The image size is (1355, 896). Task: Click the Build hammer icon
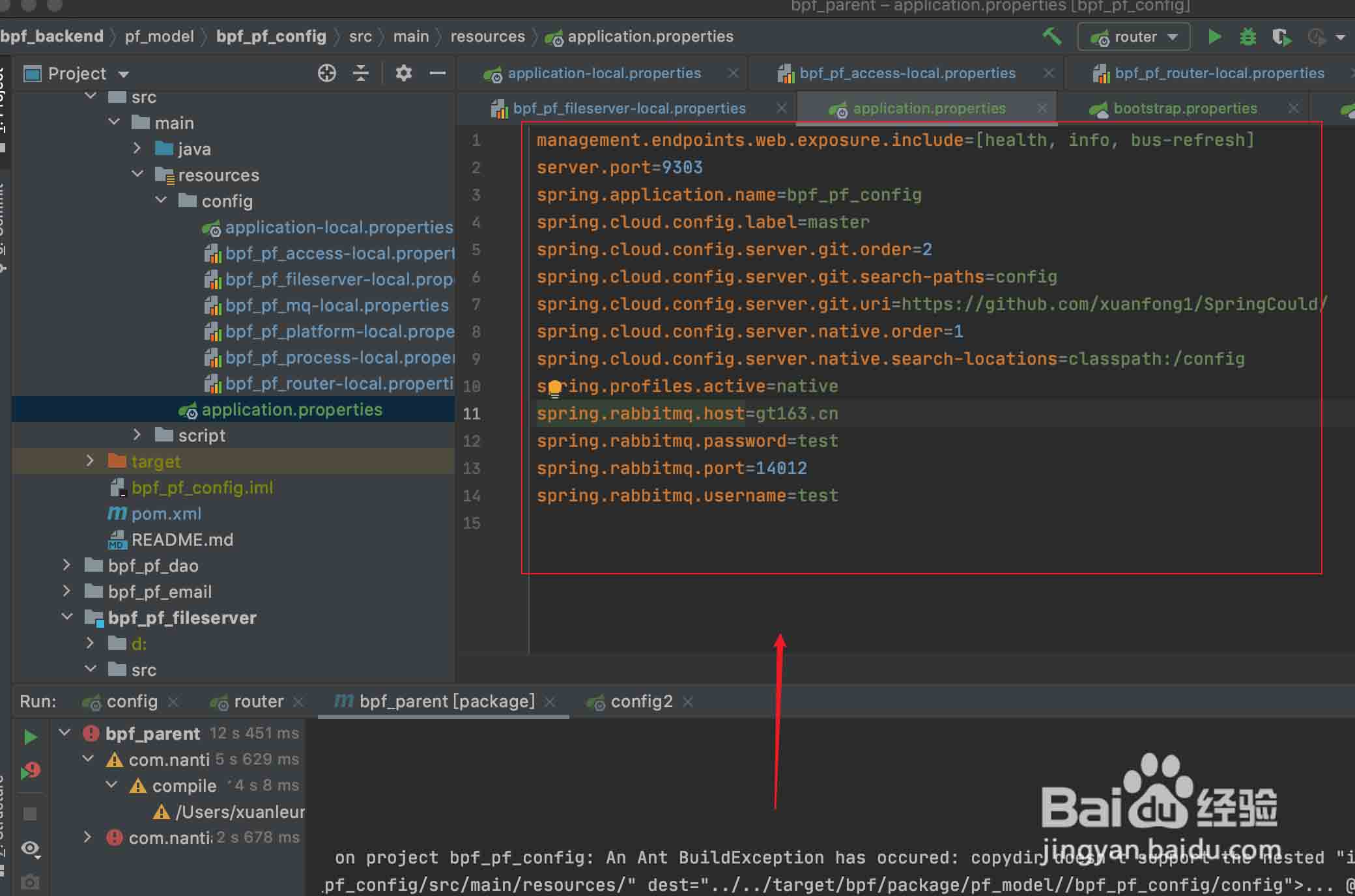pos(1052,36)
